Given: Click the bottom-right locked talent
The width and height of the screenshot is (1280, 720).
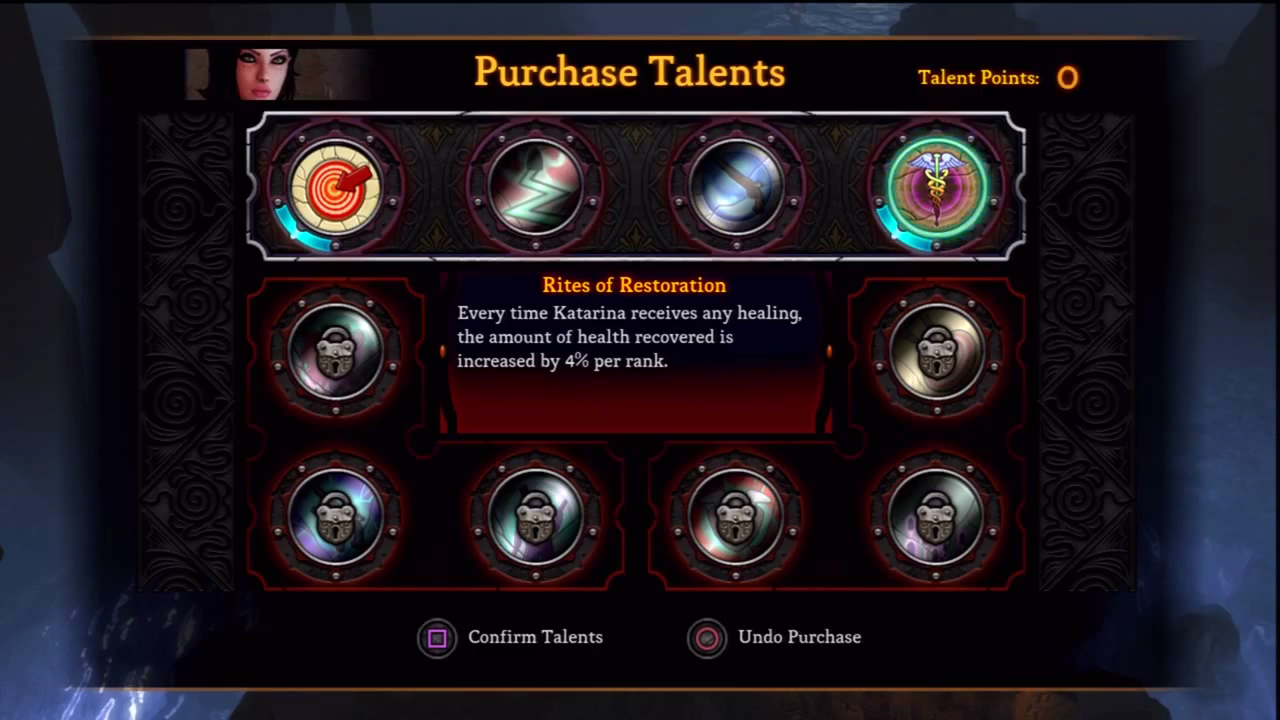Looking at the screenshot, I should coord(936,516).
